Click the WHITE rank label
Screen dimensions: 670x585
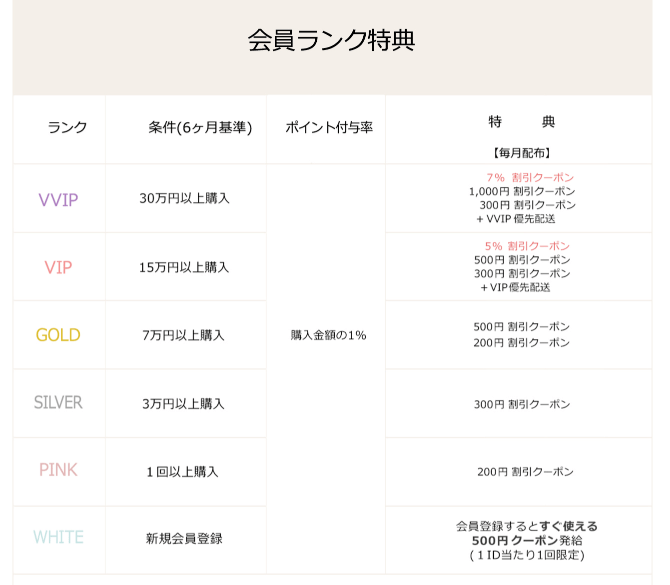click(x=58, y=537)
